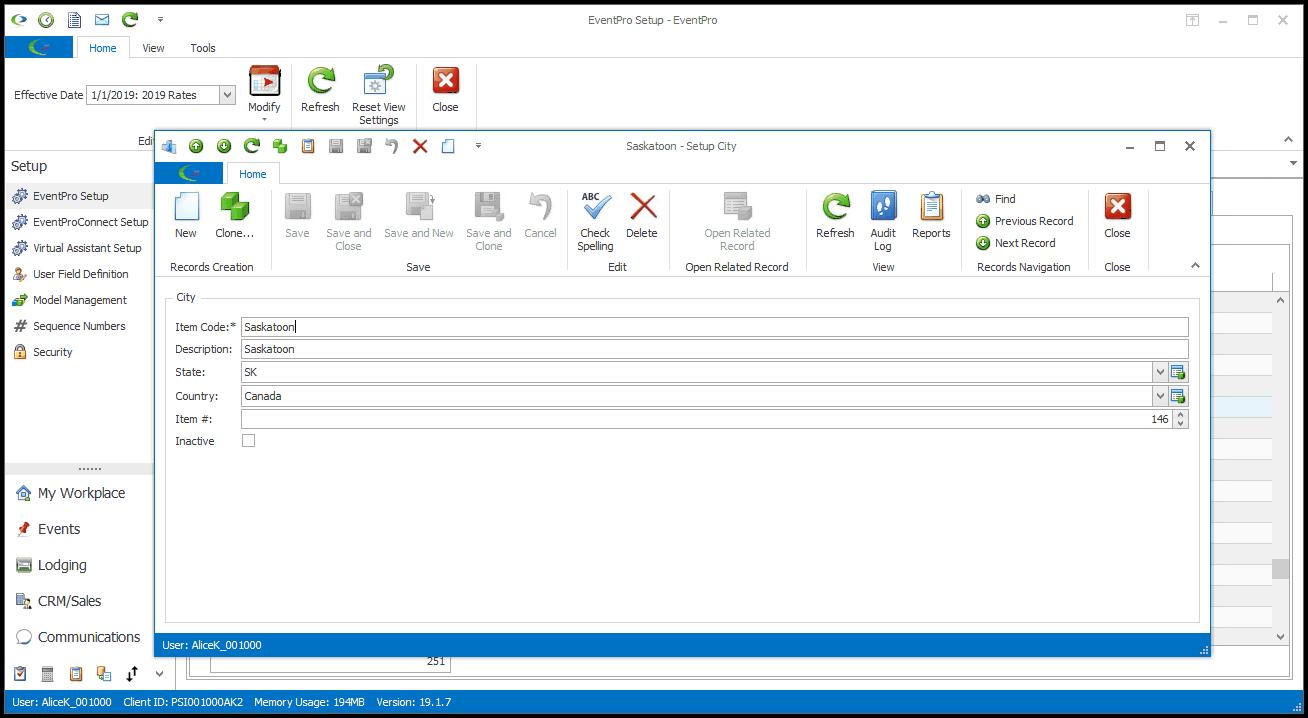Viewport: 1308px width, 718px height.
Task: Click the Delete red X ribbon icon
Action: (642, 216)
